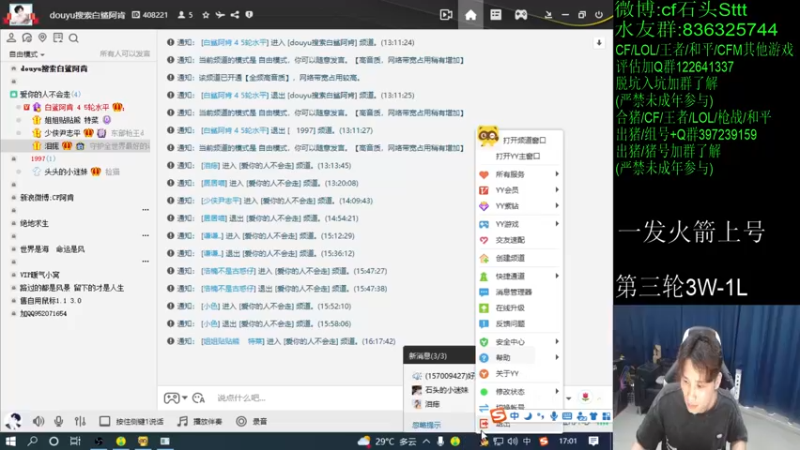Open the audio mixer settings icon
This screenshot has width=800, height=450.
point(80,421)
